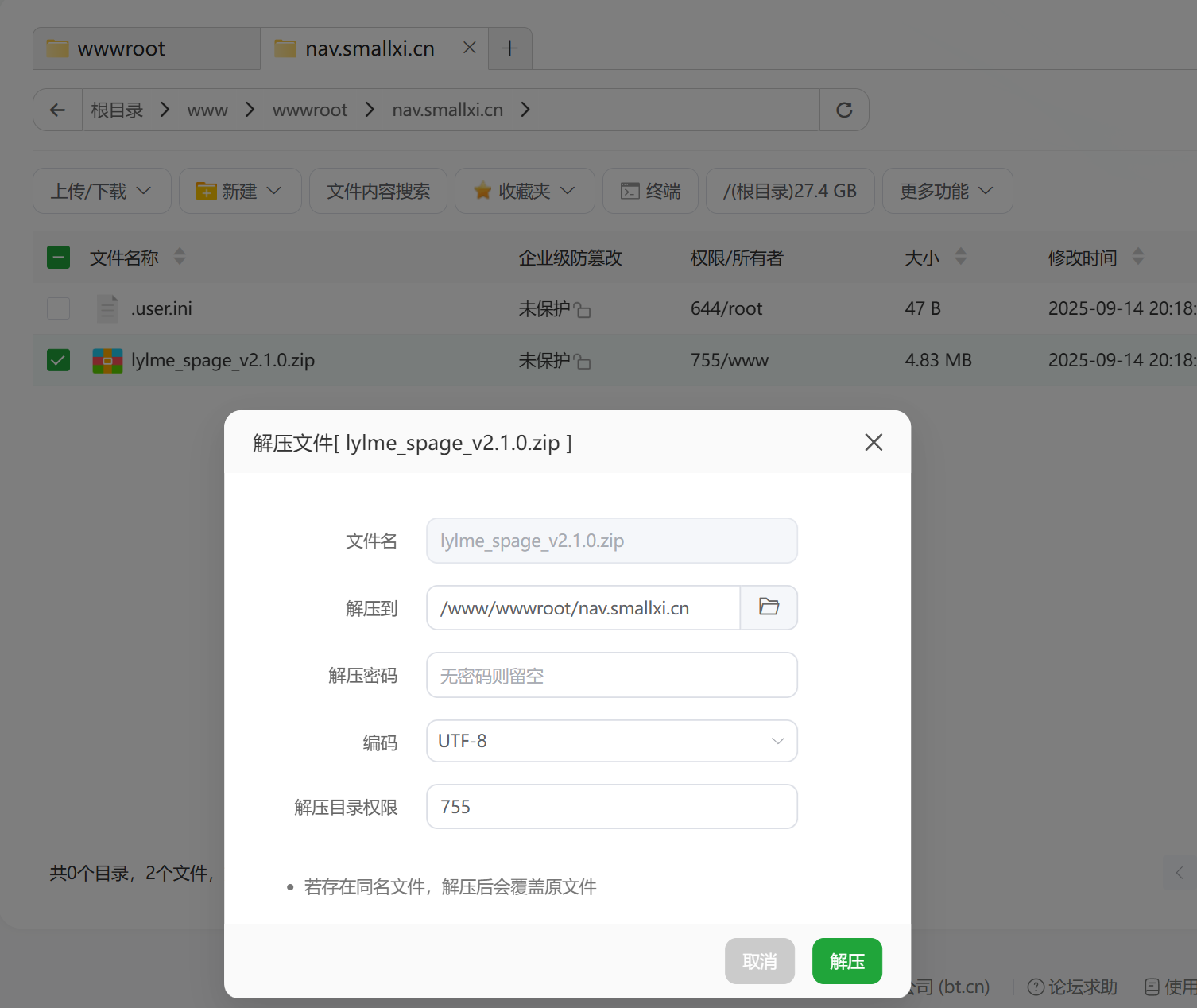
Task: Expand the 更多功能 dropdown menu
Action: pos(947,191)
